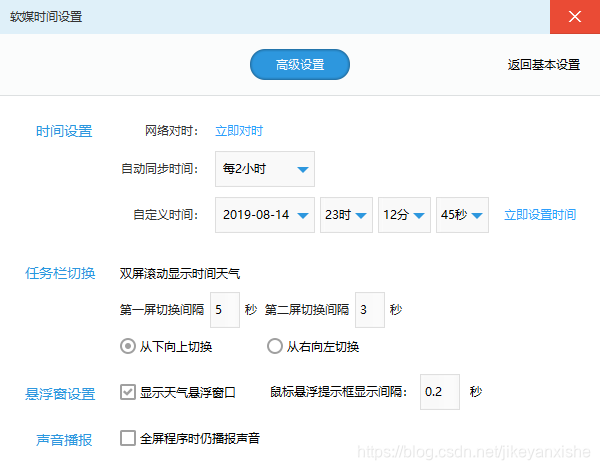Click the 悬浮窗设置 section heading
Image resolution: width=600 pixels, height=470 pixels.
pos(60,394)
